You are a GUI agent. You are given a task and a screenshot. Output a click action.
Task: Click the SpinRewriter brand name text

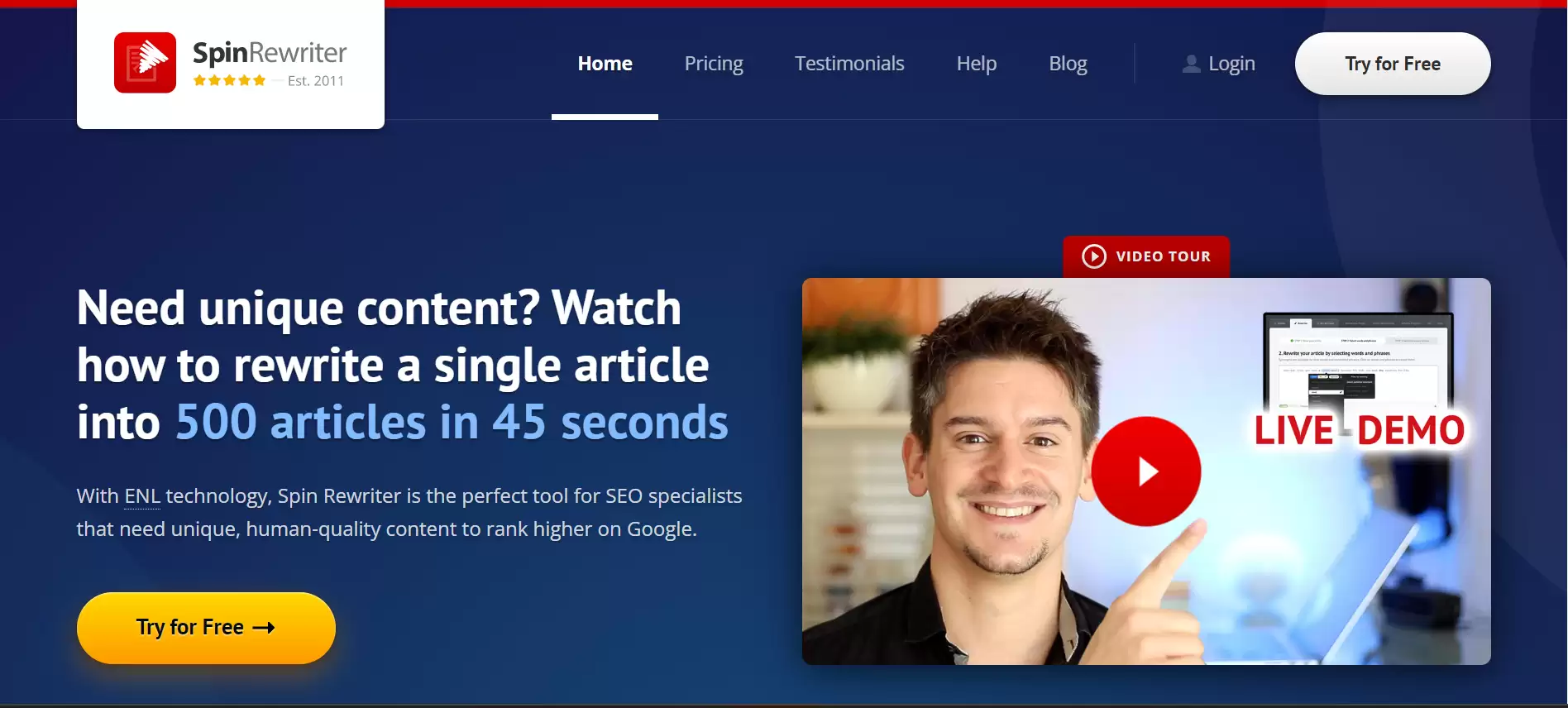pos(270,53)
